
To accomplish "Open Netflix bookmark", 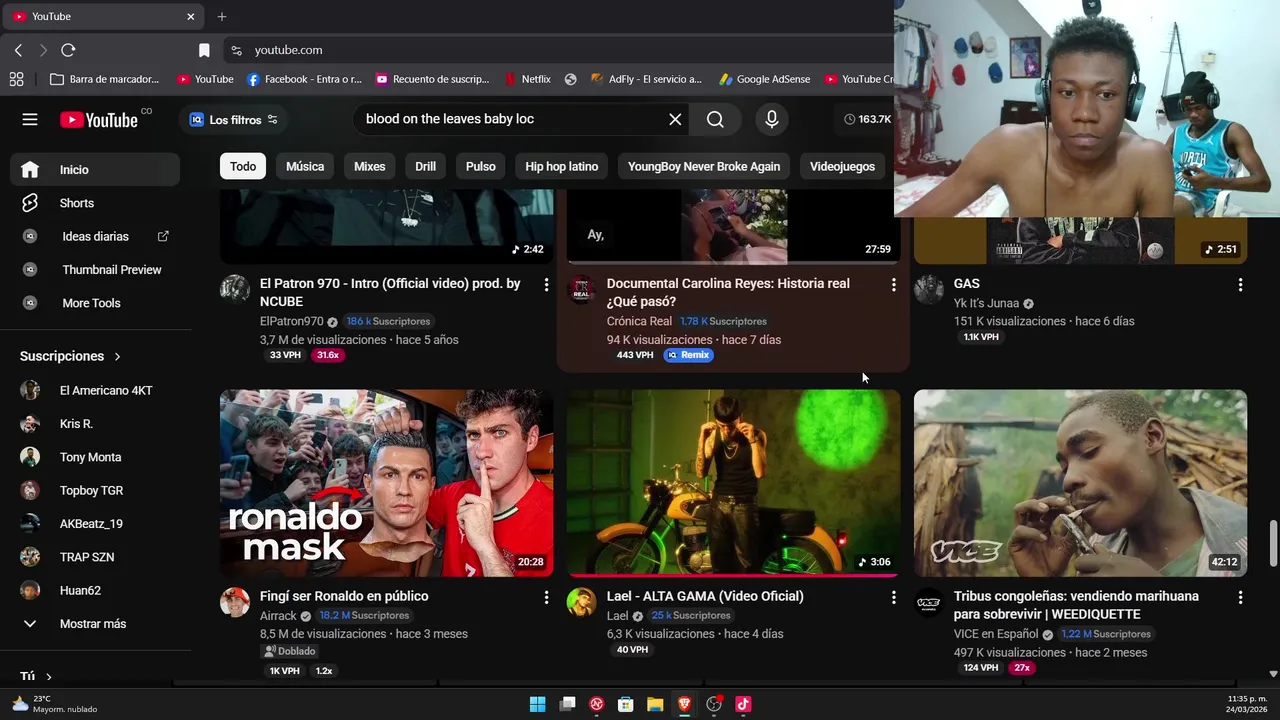I will (x=527, y=79).
